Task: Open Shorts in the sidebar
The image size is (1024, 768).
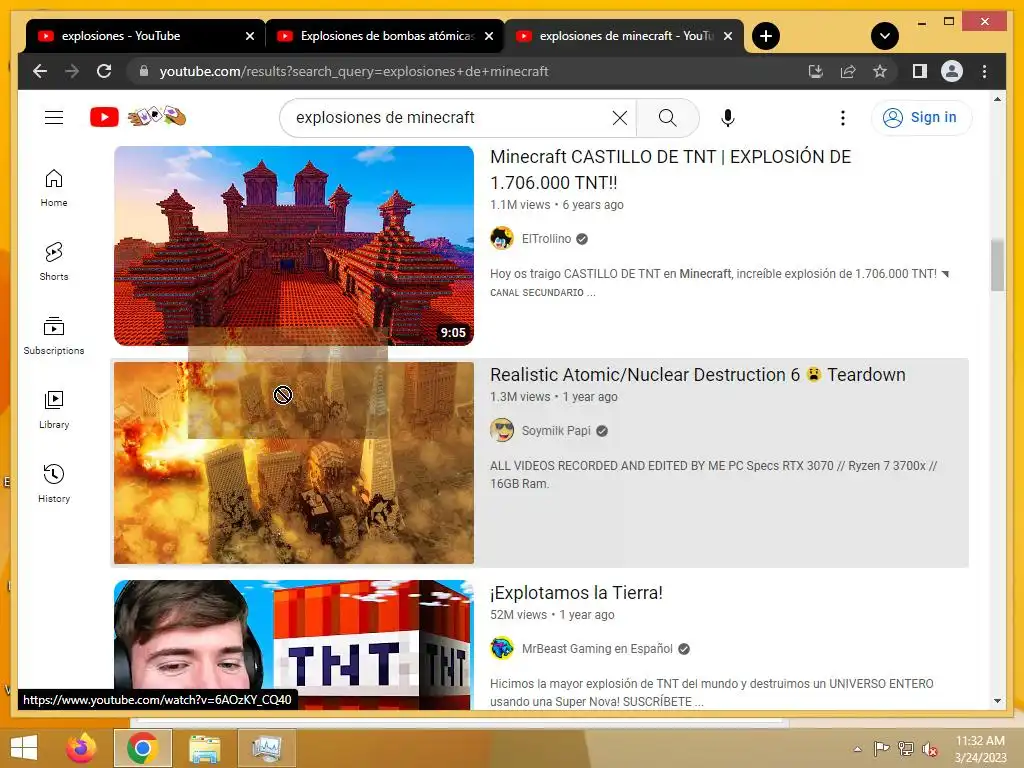Action: [54, 262]
